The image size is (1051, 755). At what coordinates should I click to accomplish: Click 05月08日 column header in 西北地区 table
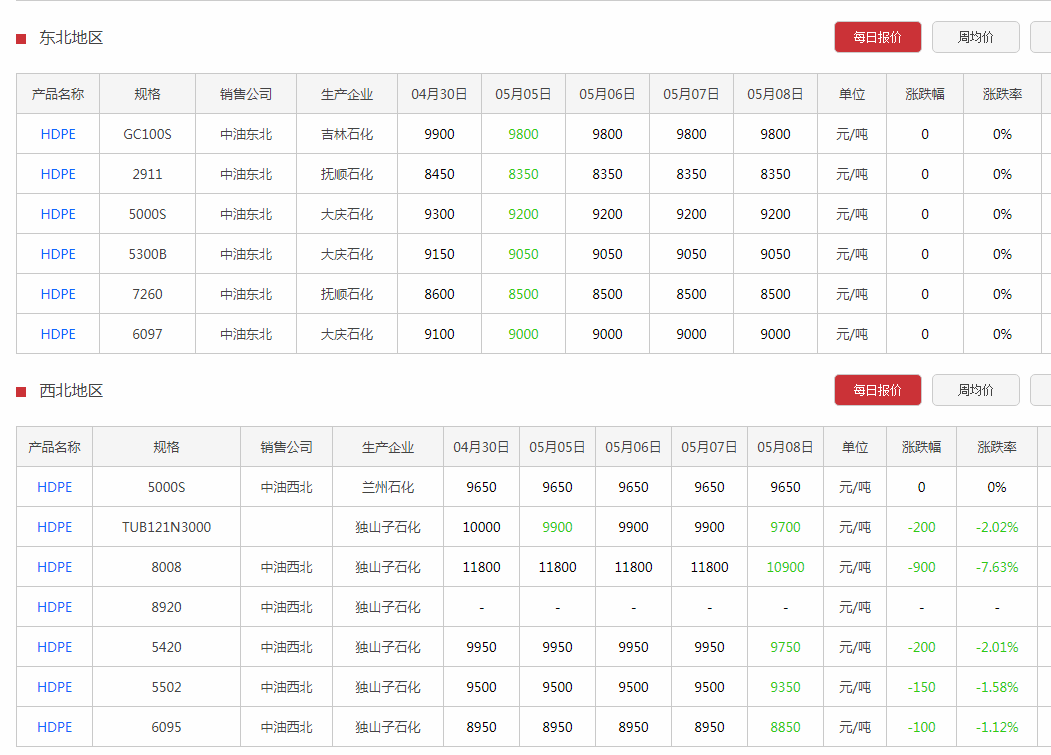786,447
